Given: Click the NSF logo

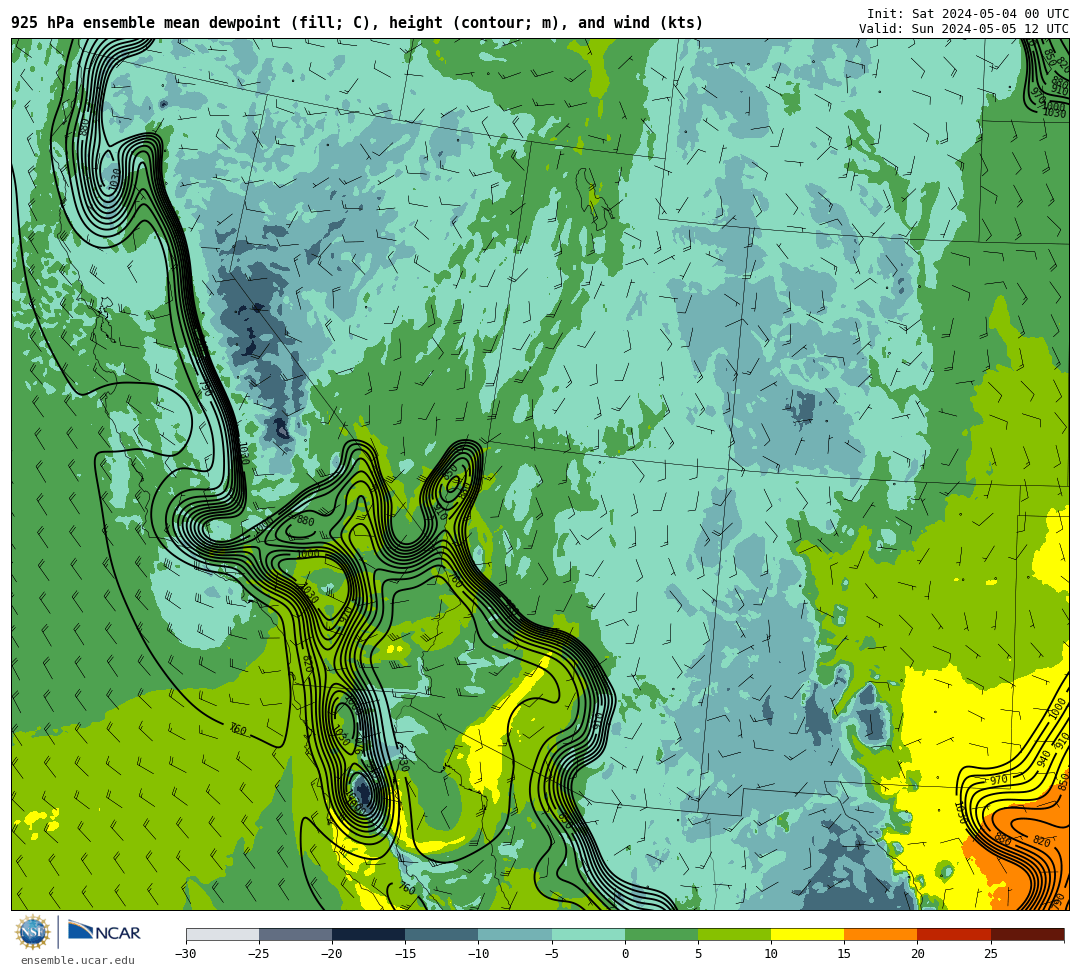Looking at the screenshot, I should pos(33,932).
